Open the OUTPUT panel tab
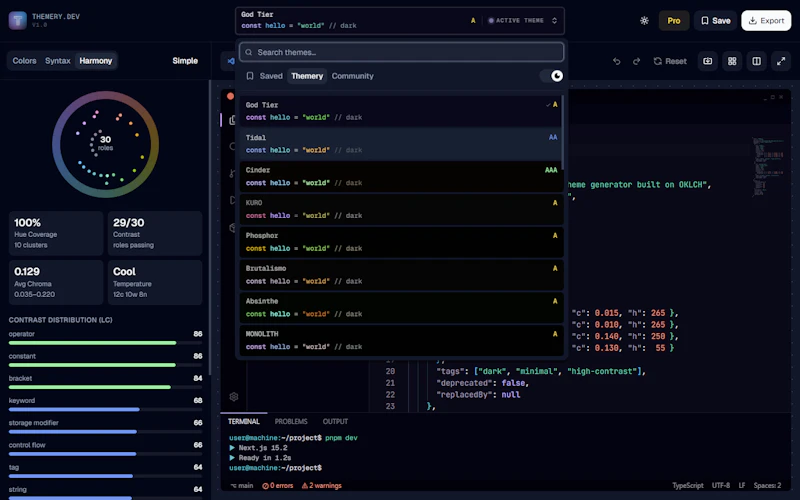This screenshot has width=800, height=500. (335, 421)
